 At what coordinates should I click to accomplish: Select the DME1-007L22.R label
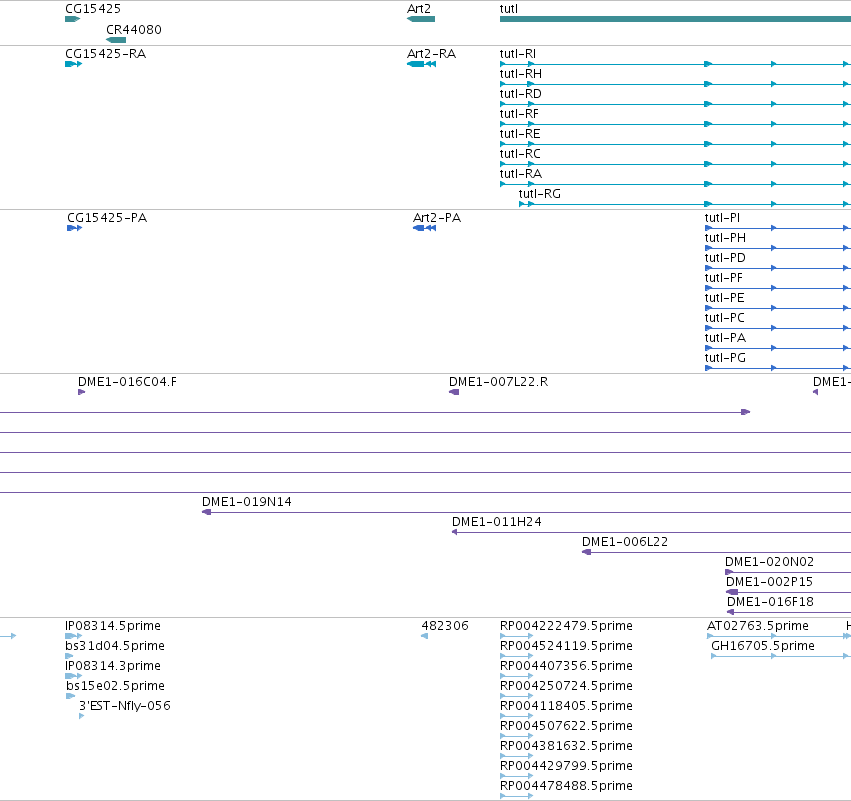pos(498,382)
